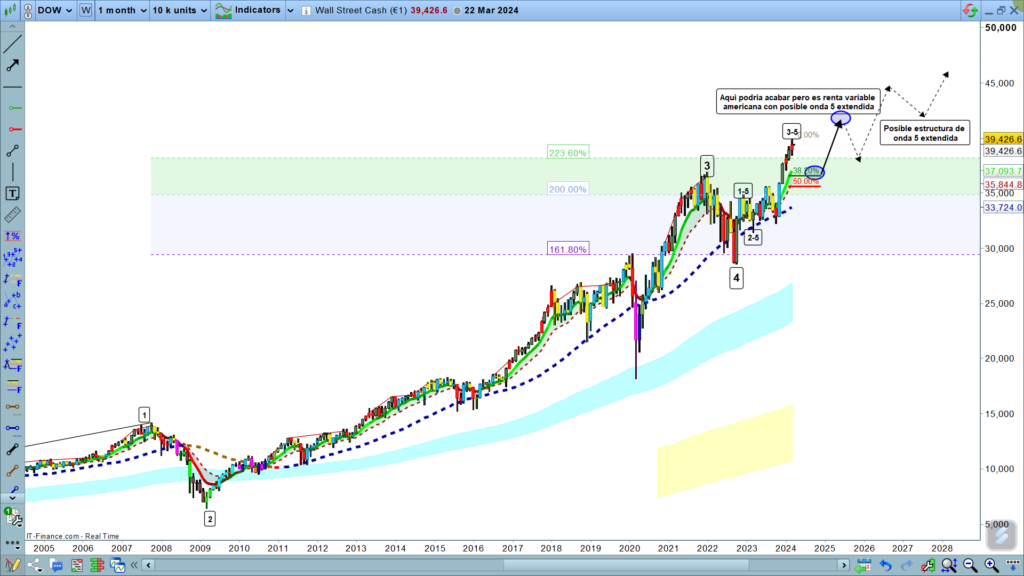Select the arrow drawing tool
This screenshot has height=576, width=1024.
(13, 66)
